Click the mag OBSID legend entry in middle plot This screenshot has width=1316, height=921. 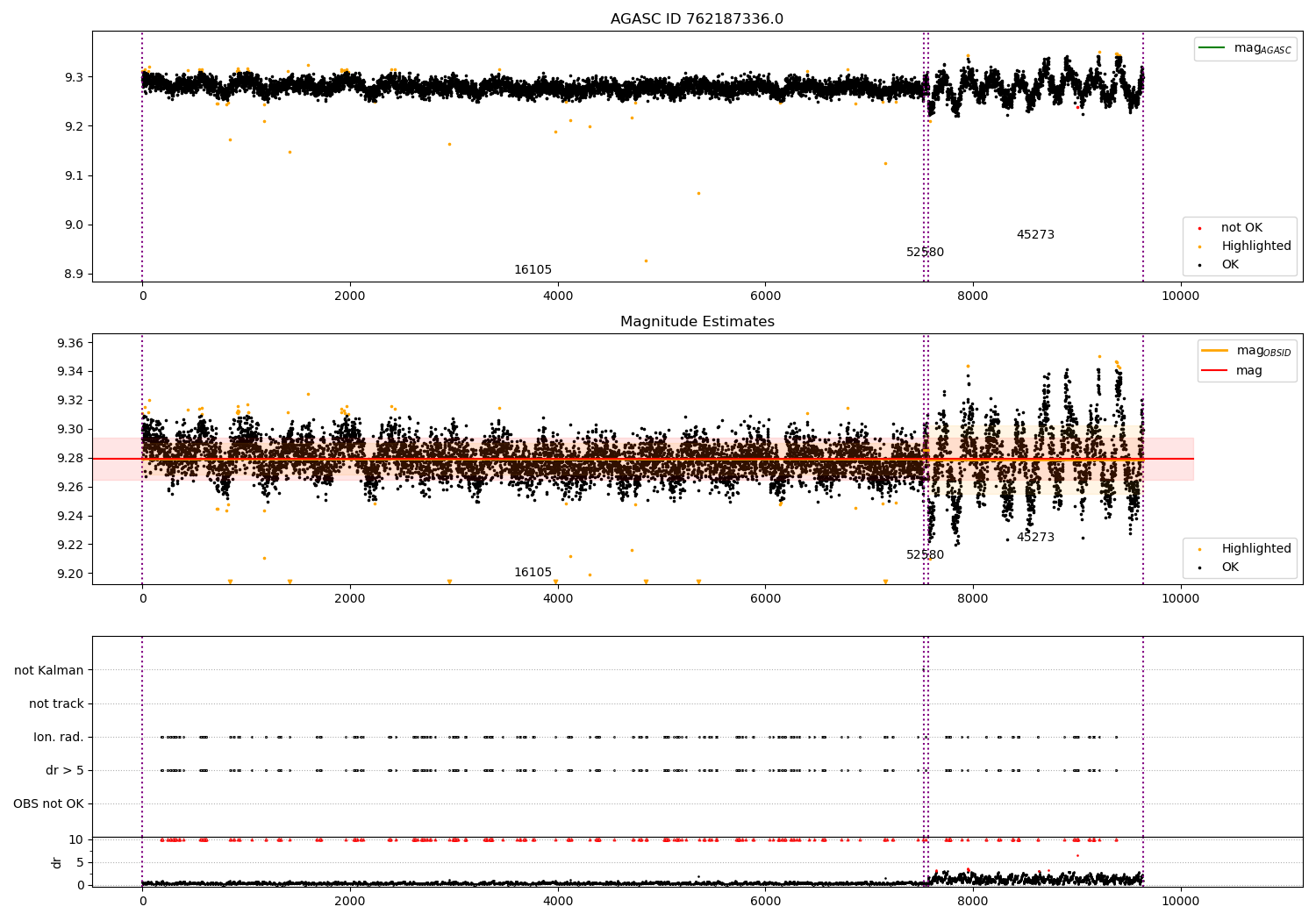[x=1248, y=351]
